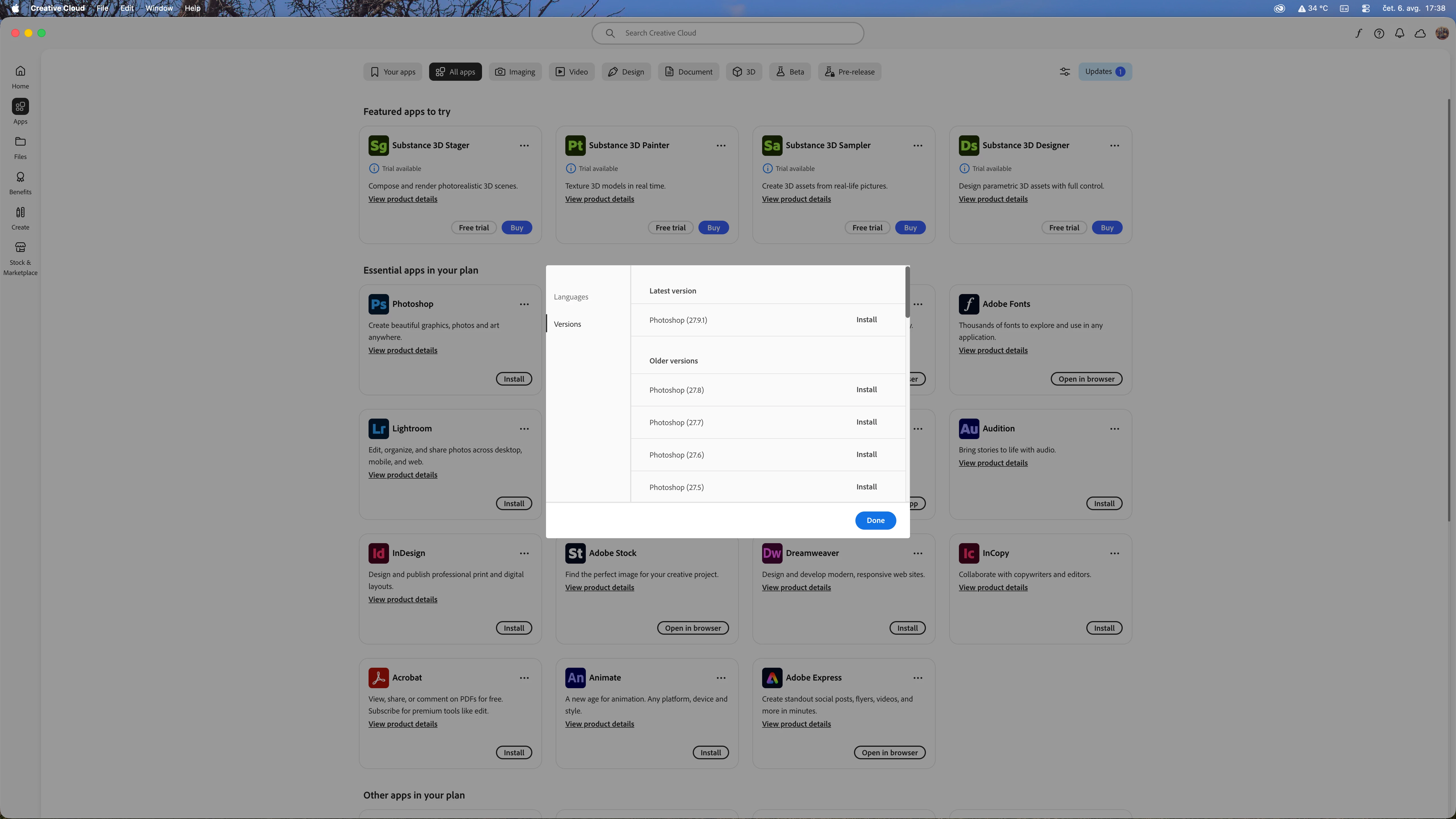Open Stock & Marketplace in the sidebar
The width and height of the screenshot is (1456, 819).
coord(20,258)
